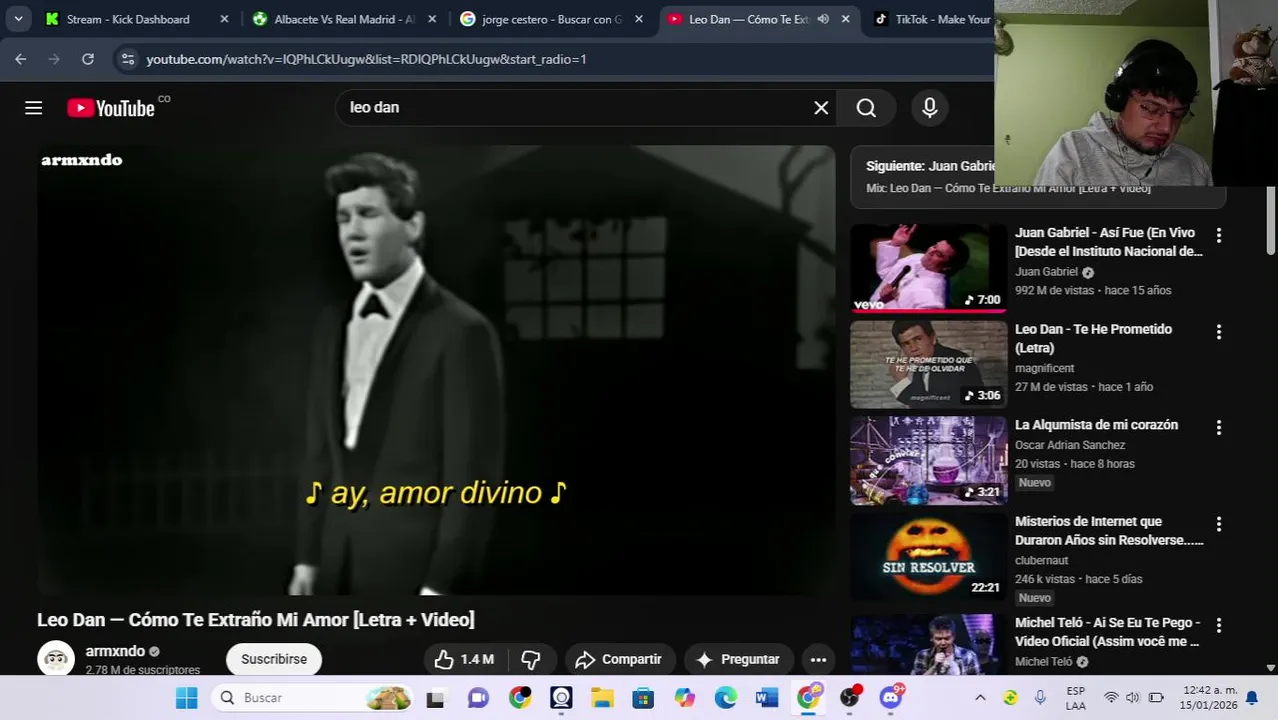Open more actions three-dot menu below video
Viewport: 1278px width, 720px height.
pyautogui.click(x=818, y=659)
